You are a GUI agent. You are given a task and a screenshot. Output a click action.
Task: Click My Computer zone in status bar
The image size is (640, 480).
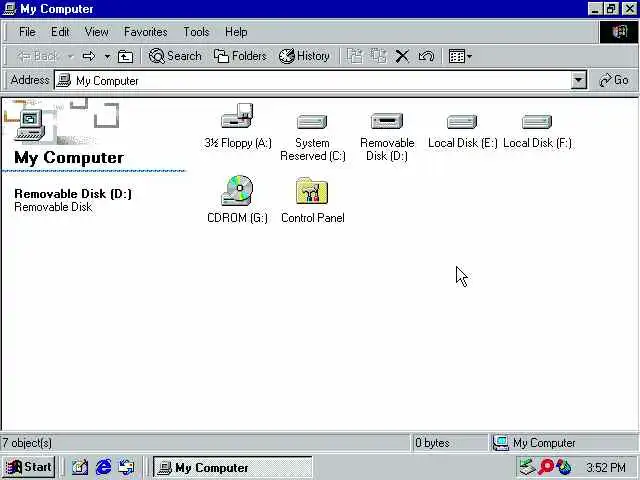564,443
